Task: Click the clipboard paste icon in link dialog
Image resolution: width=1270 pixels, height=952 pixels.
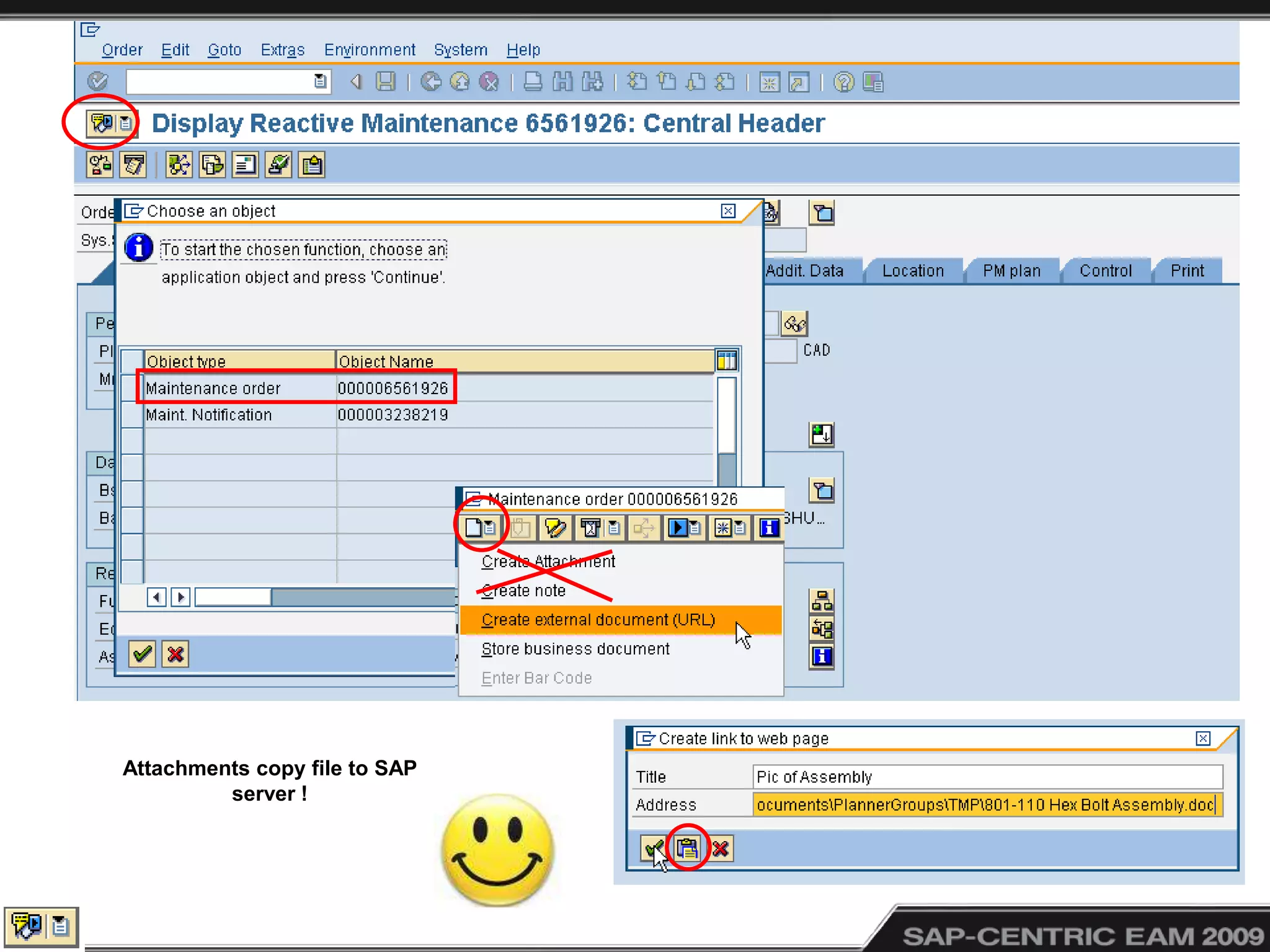Action: (x=687, y=848)
